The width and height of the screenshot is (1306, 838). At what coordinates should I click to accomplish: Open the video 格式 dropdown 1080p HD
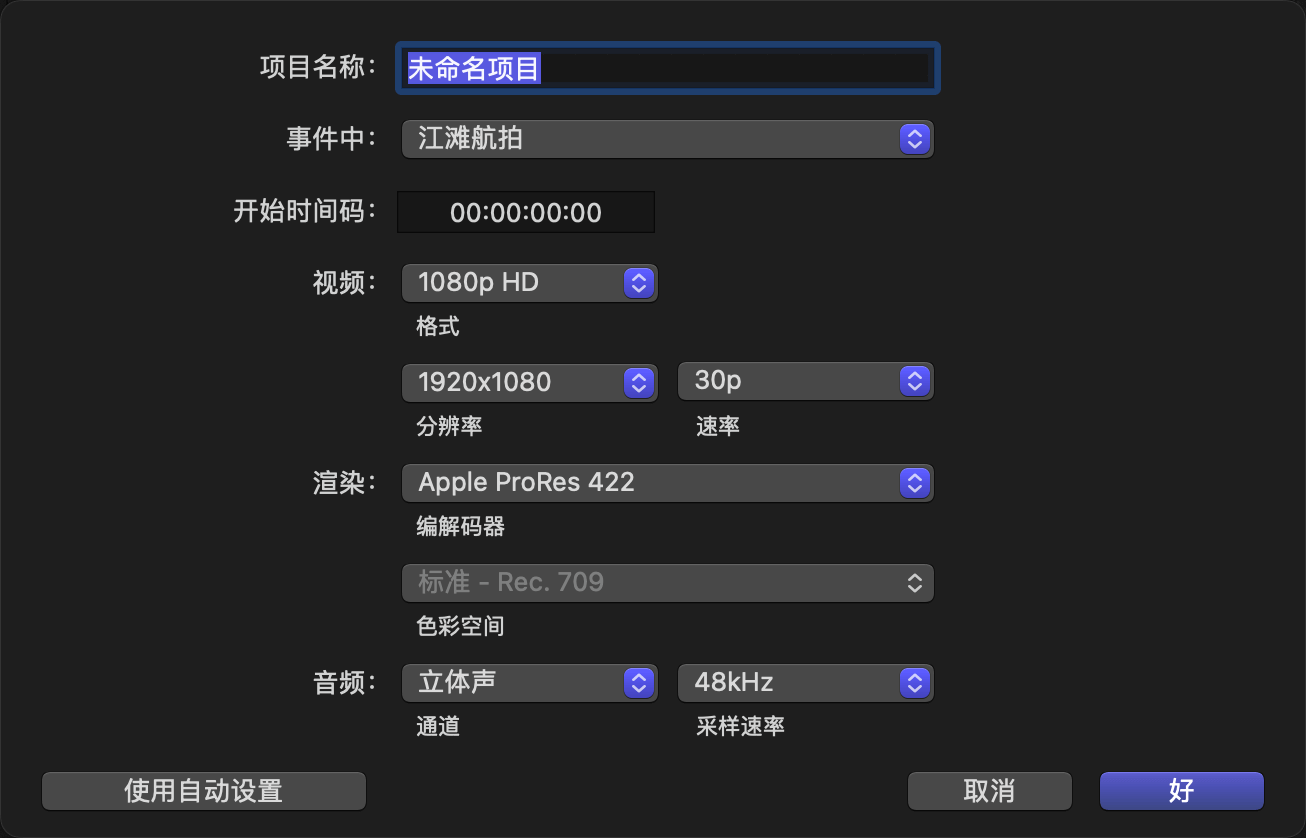[530, 283]
